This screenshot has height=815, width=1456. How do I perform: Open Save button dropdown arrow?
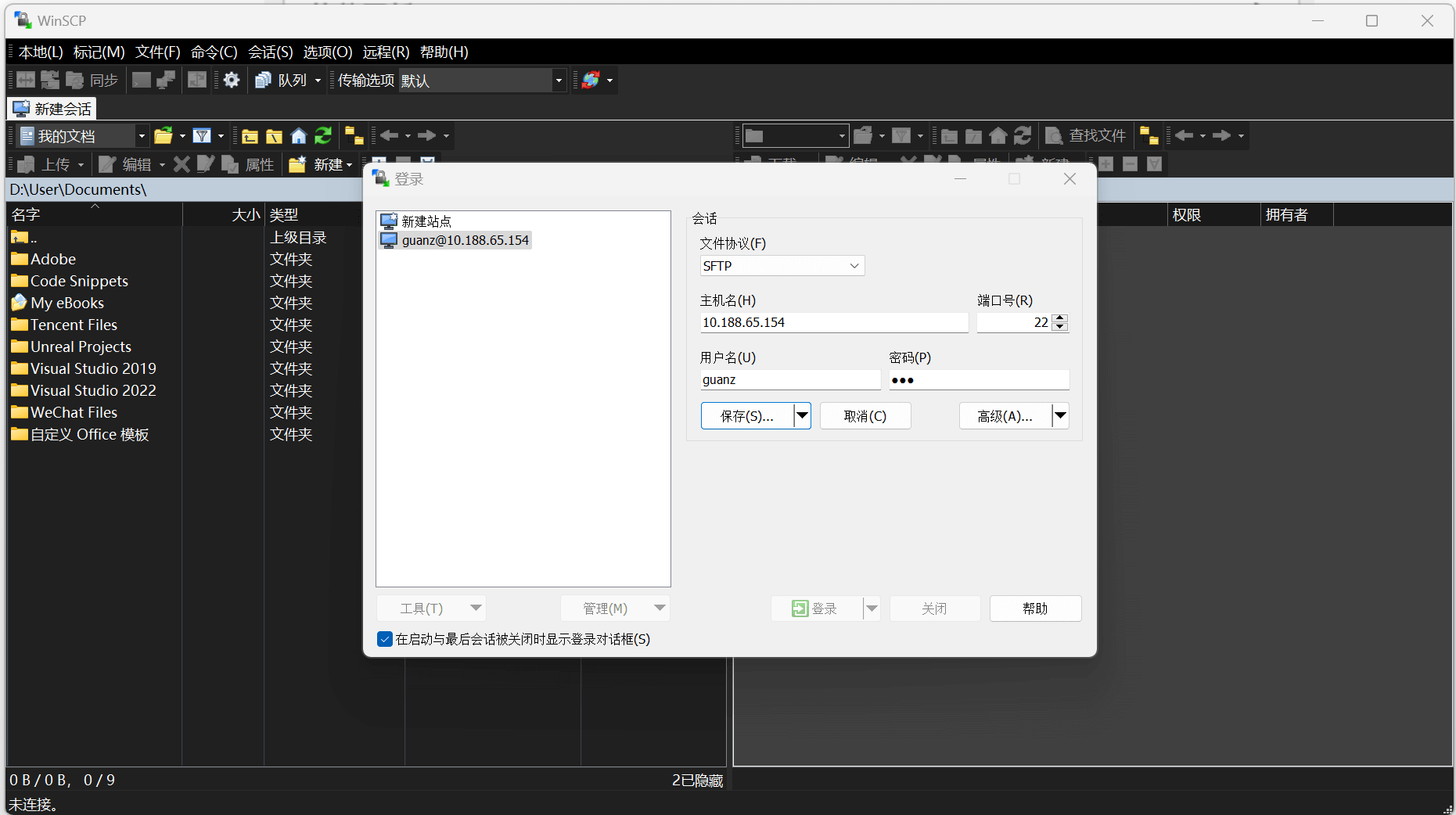(802, 416)
